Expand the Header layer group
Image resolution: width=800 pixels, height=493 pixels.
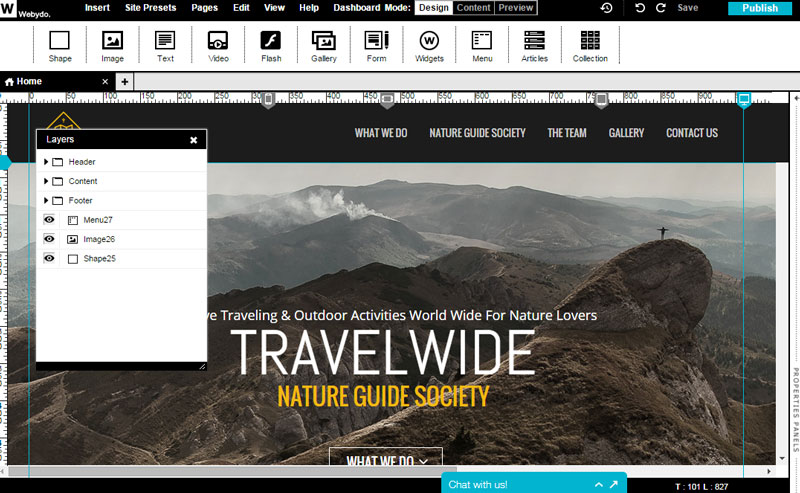[x=46, y=162]
